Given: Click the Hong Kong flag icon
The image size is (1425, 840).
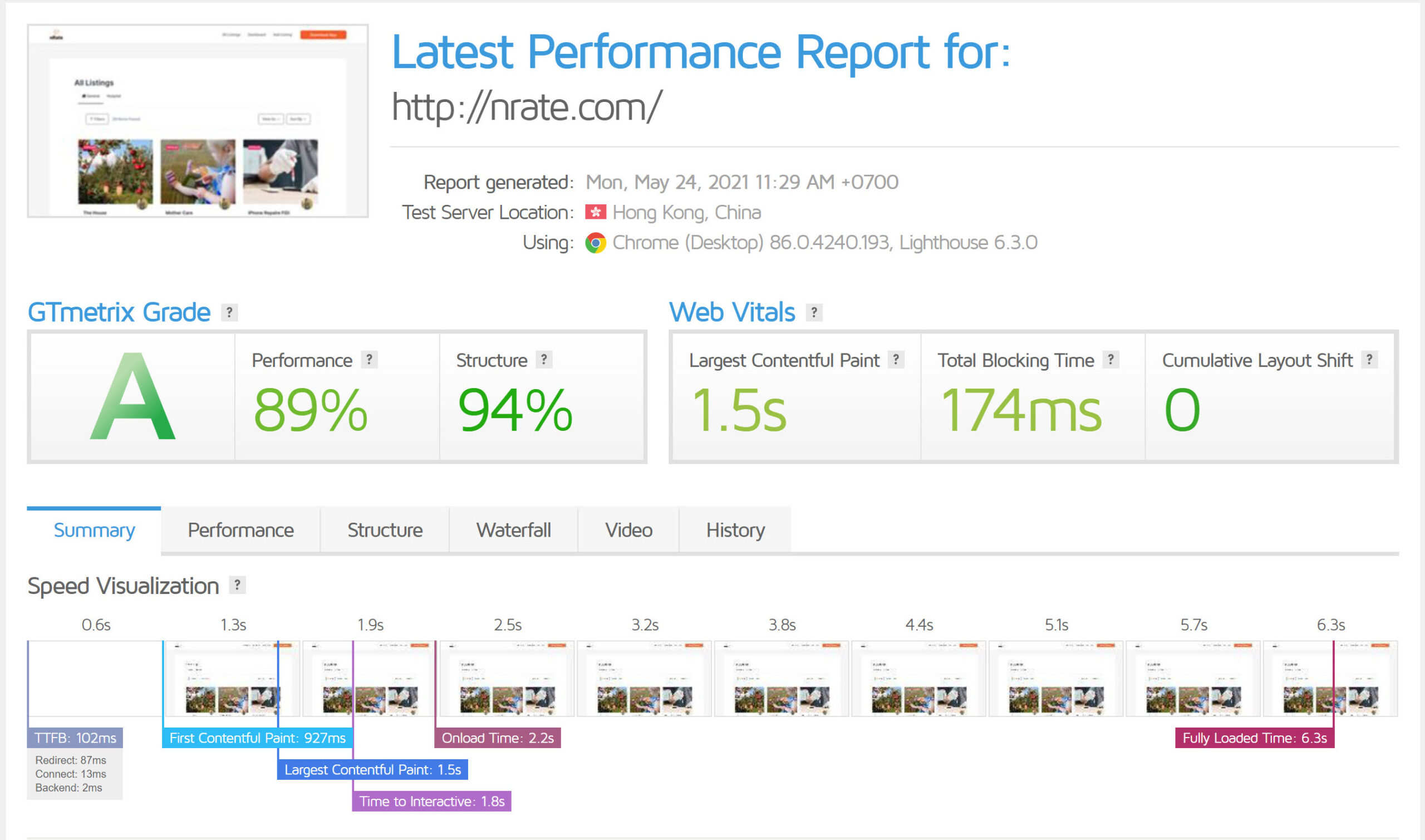Looking at the screenshot, I should (x=596, y=212).
